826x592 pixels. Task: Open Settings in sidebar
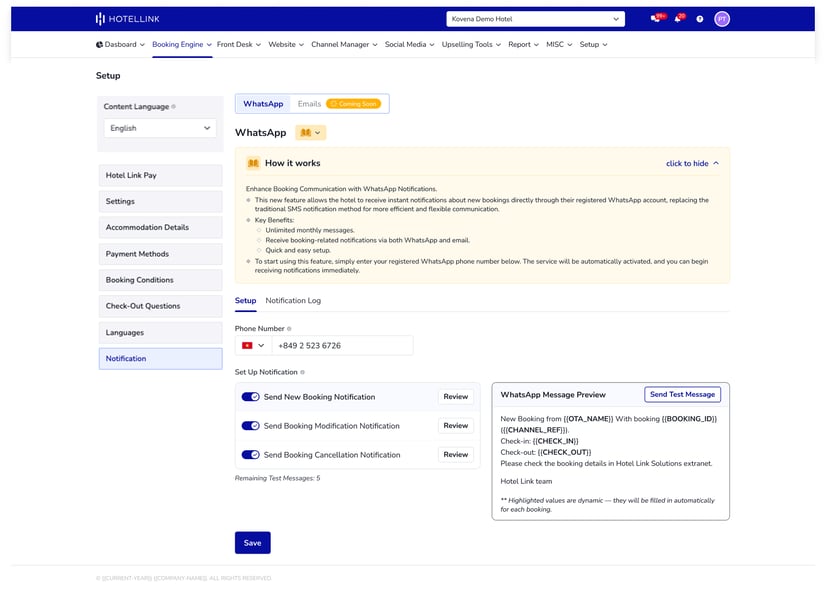161,201
